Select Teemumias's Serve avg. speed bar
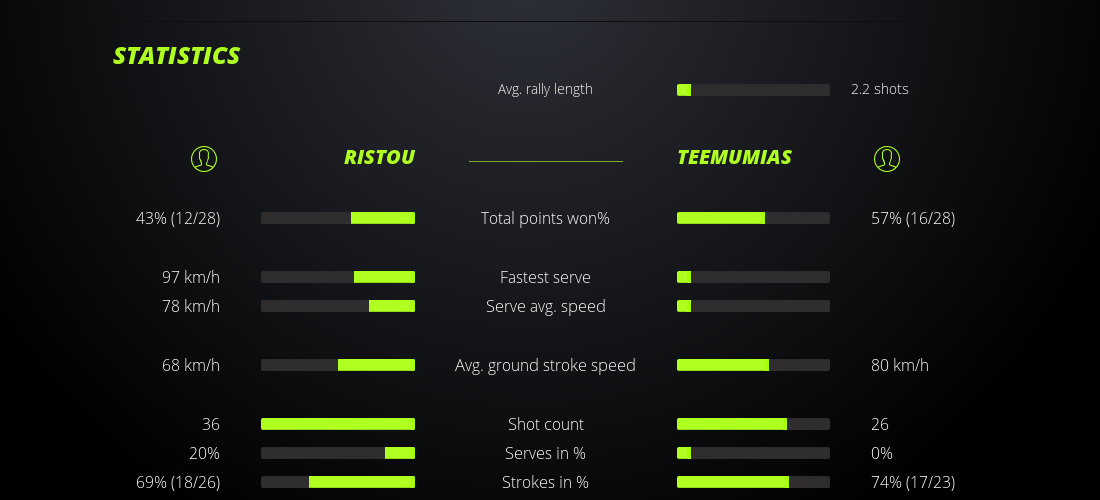 click(753, 306)
